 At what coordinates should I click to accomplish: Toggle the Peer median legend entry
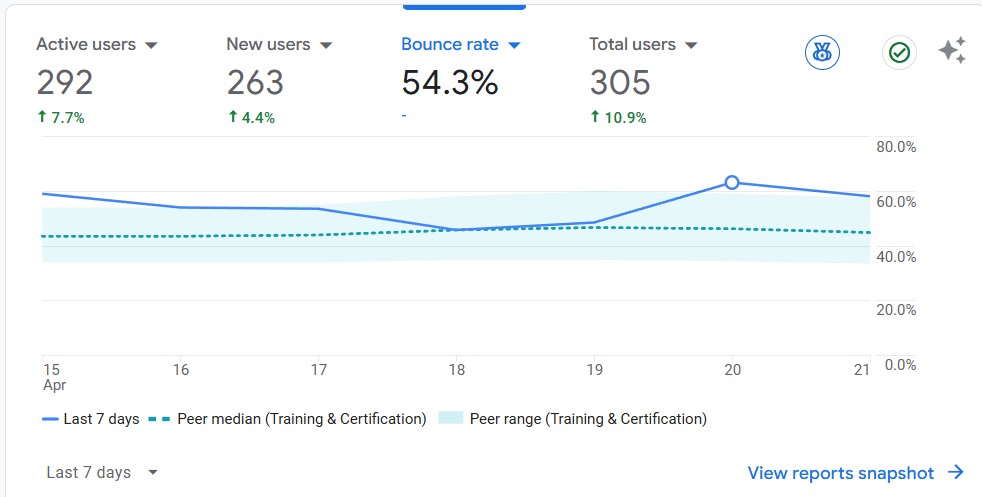pos(288,419)
